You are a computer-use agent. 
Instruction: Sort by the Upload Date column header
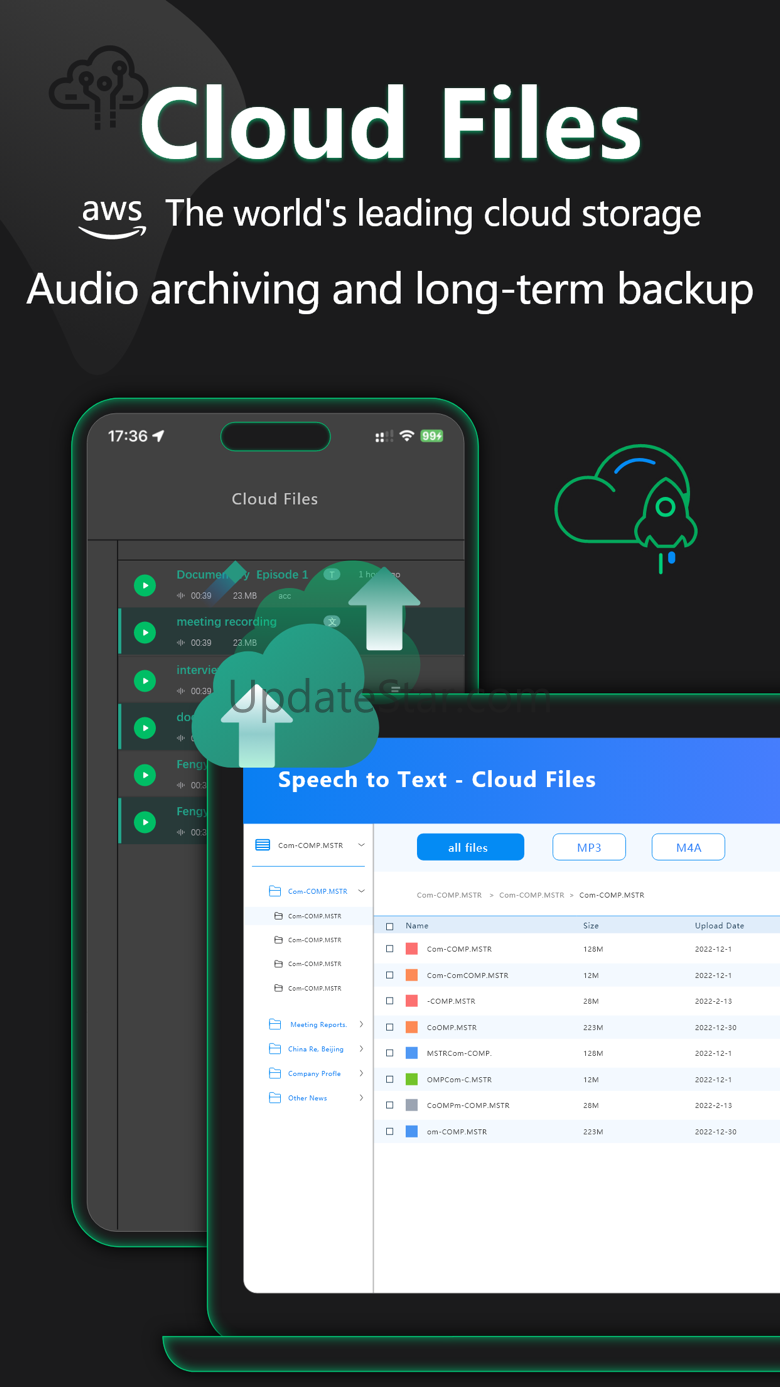click(719, 926)
